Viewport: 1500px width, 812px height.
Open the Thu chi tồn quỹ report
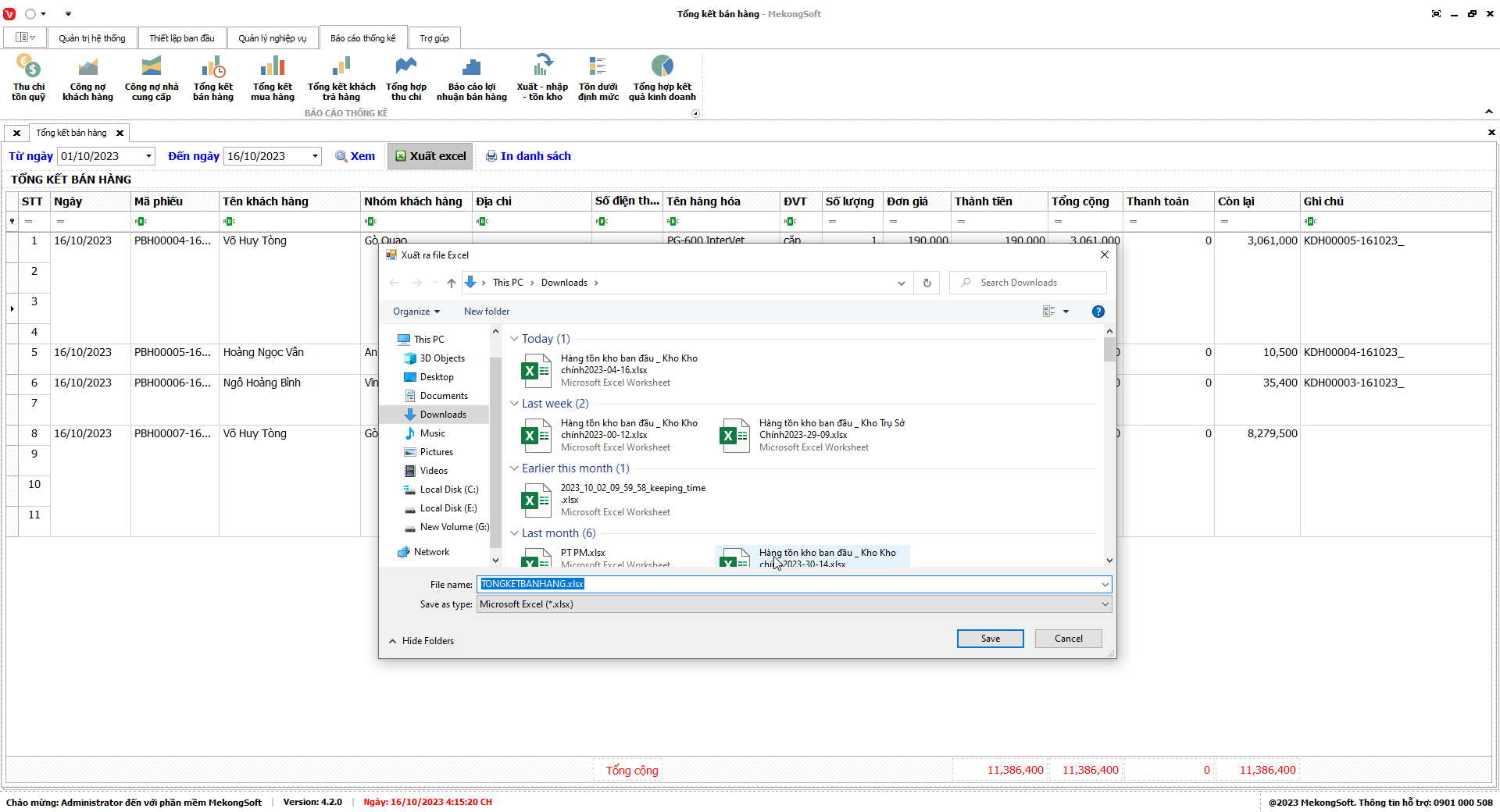28,78
